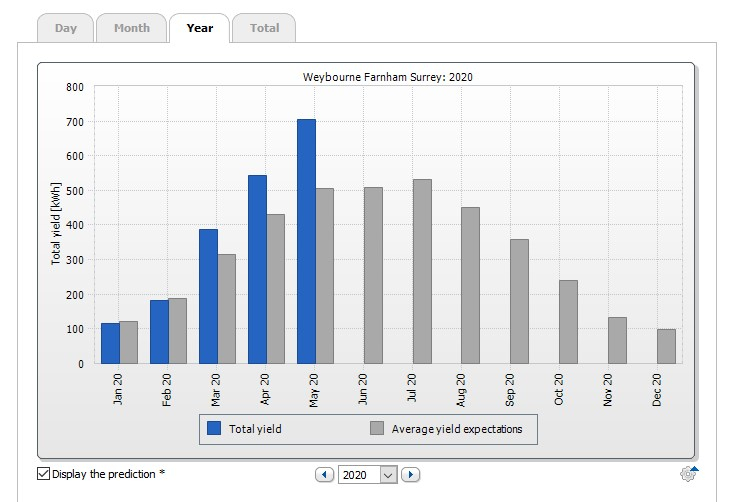Switch to the Total tab

point(264,28)
